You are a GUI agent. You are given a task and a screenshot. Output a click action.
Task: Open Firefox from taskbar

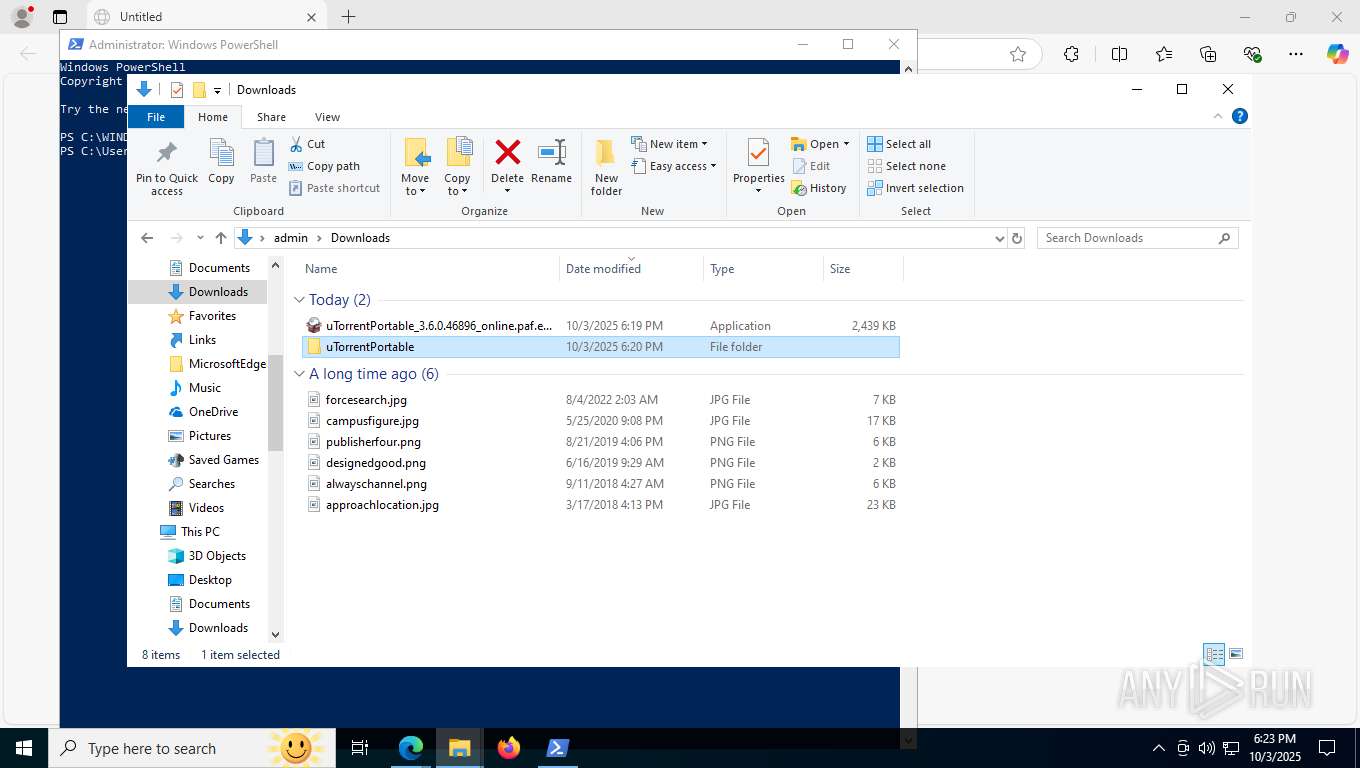(x=509, y=748)
